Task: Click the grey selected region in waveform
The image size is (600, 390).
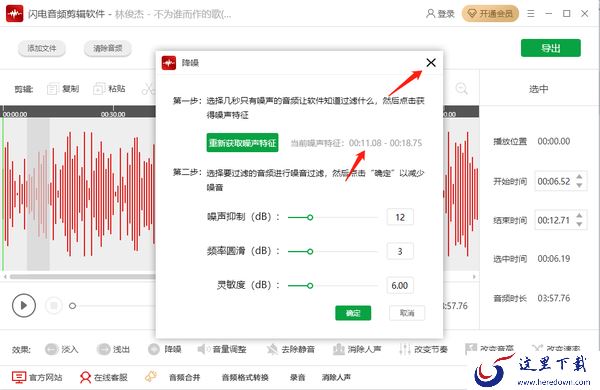Action: [38, 193]
